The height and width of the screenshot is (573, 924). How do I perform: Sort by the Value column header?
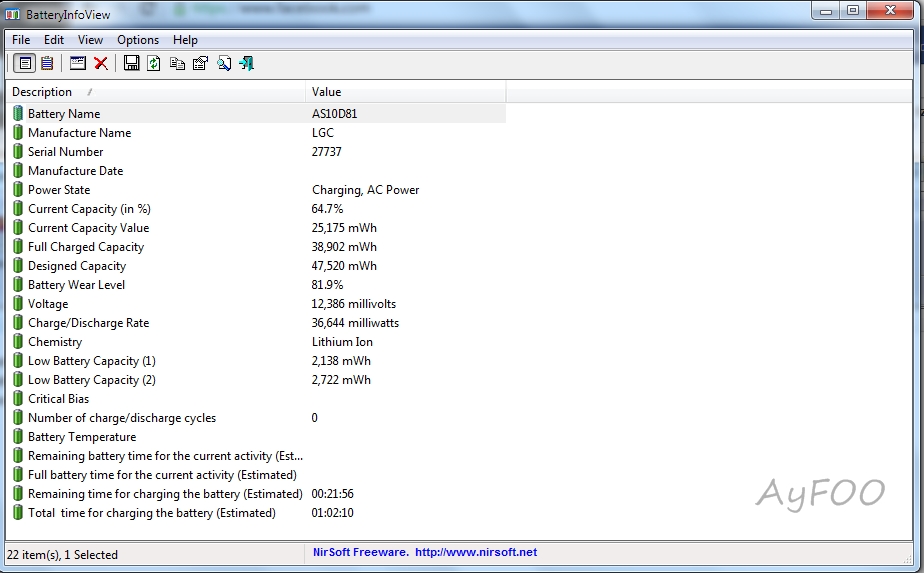point(406,91)
